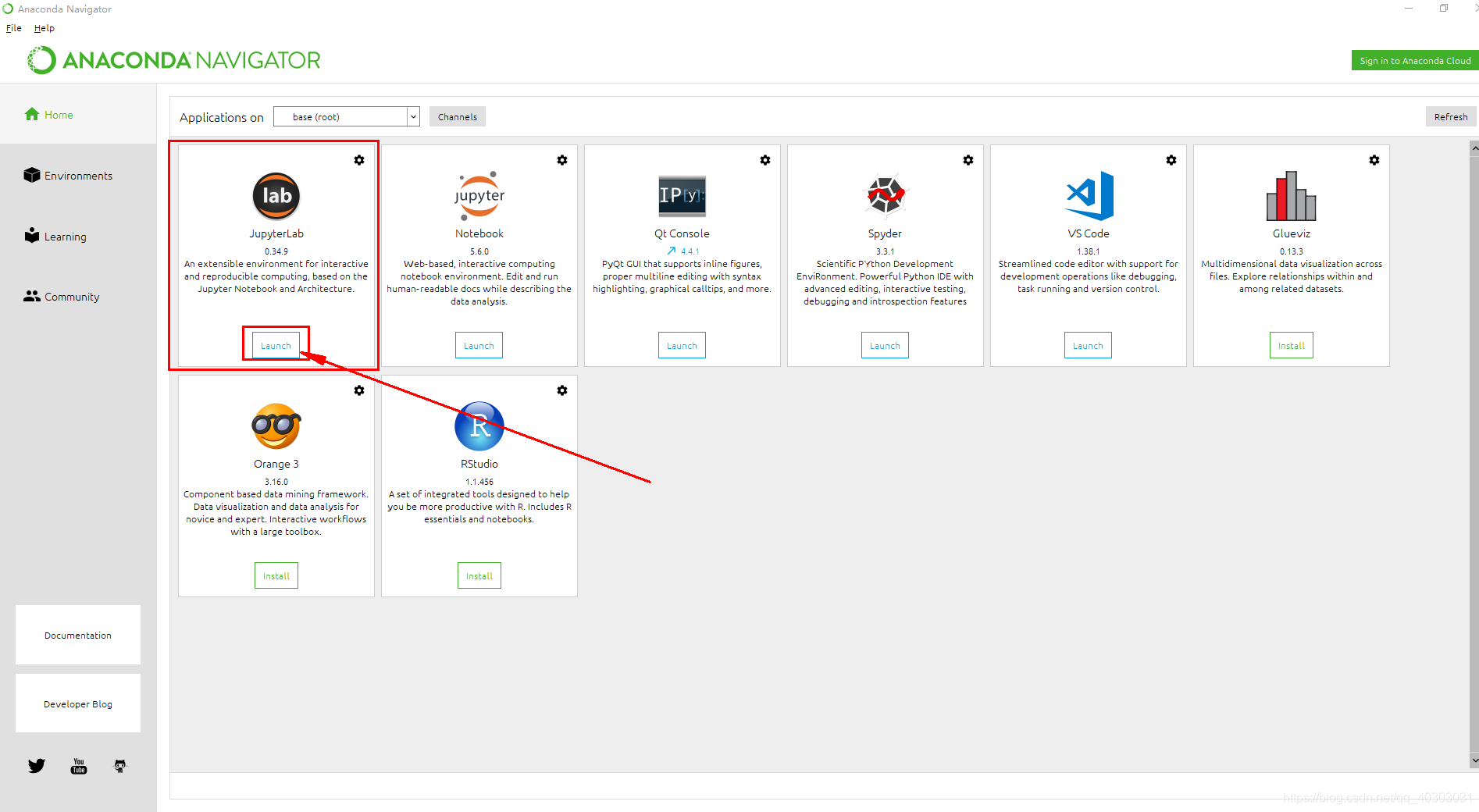Open the Twitter link icon
This screenshot has width=1479, height=812.
37,766
